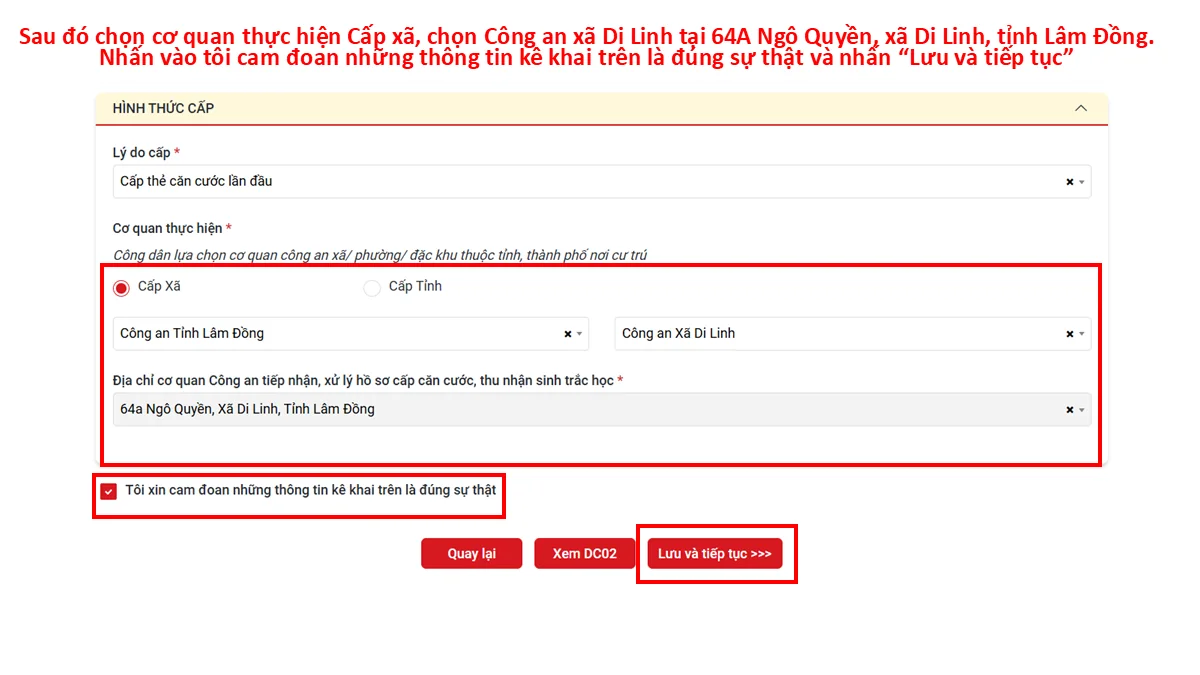
Task: Click the Quay lại button
Action: click(x=471, y=554)
